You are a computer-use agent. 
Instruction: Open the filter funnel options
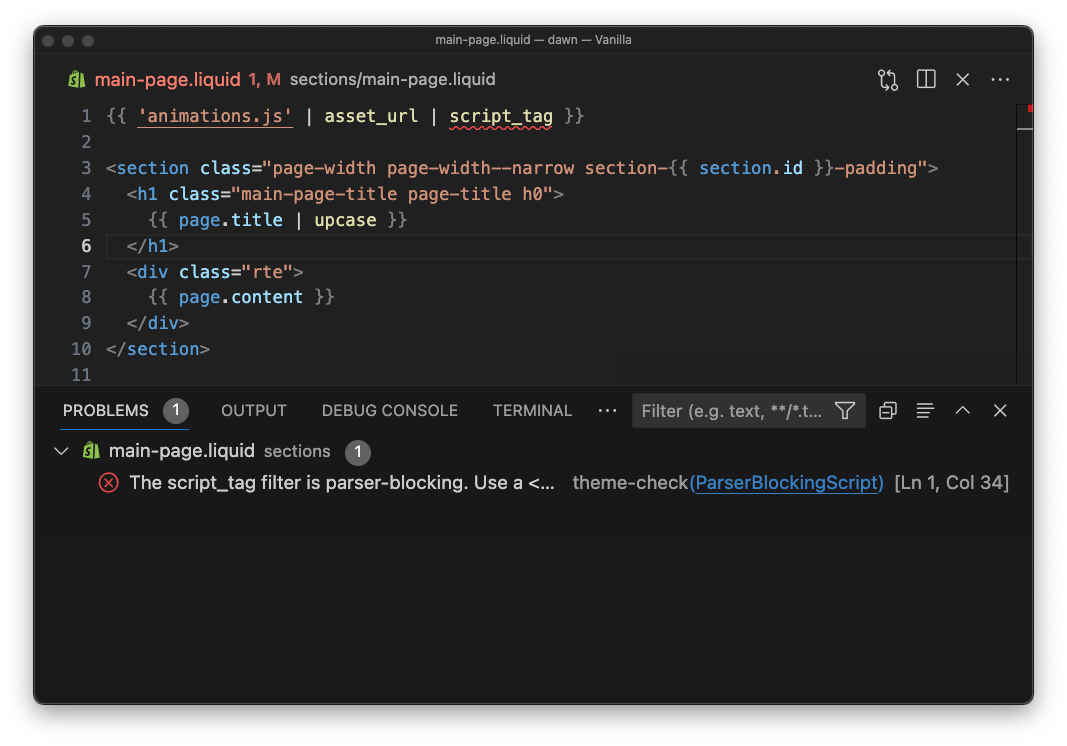(844, 410)
